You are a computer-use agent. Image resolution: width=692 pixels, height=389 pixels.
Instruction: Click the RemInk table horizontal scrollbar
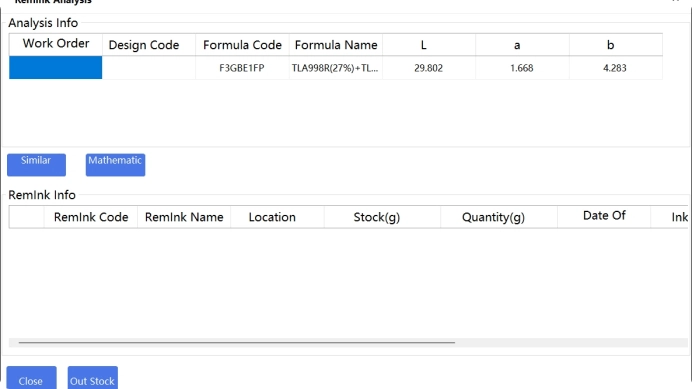tap(348, 342)
